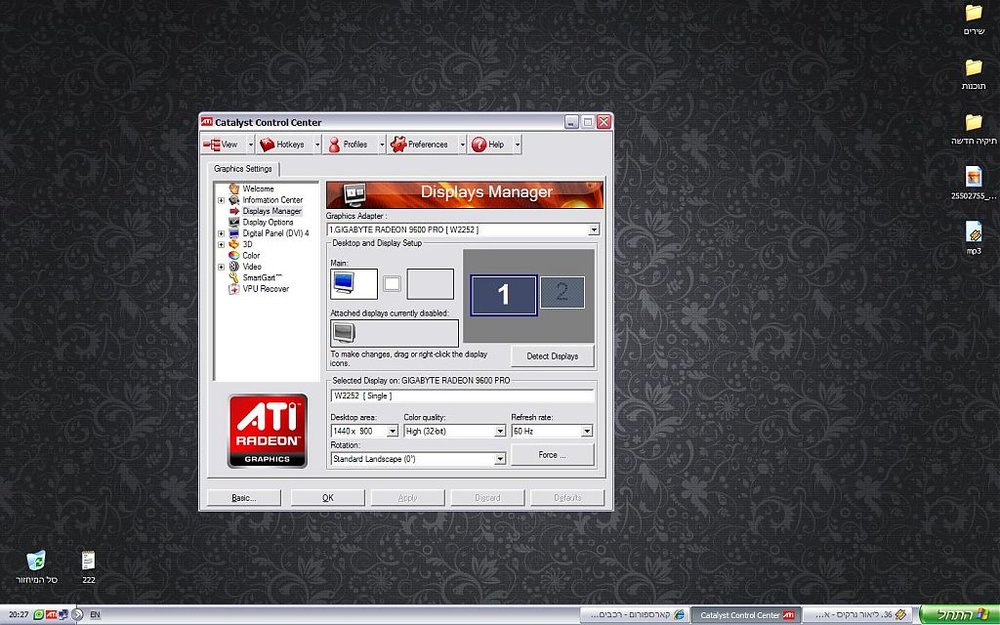This screenshot has height=625, width=1000.
Task: Click the Profiles toolbar button
Action: click(x=350, y=145)
